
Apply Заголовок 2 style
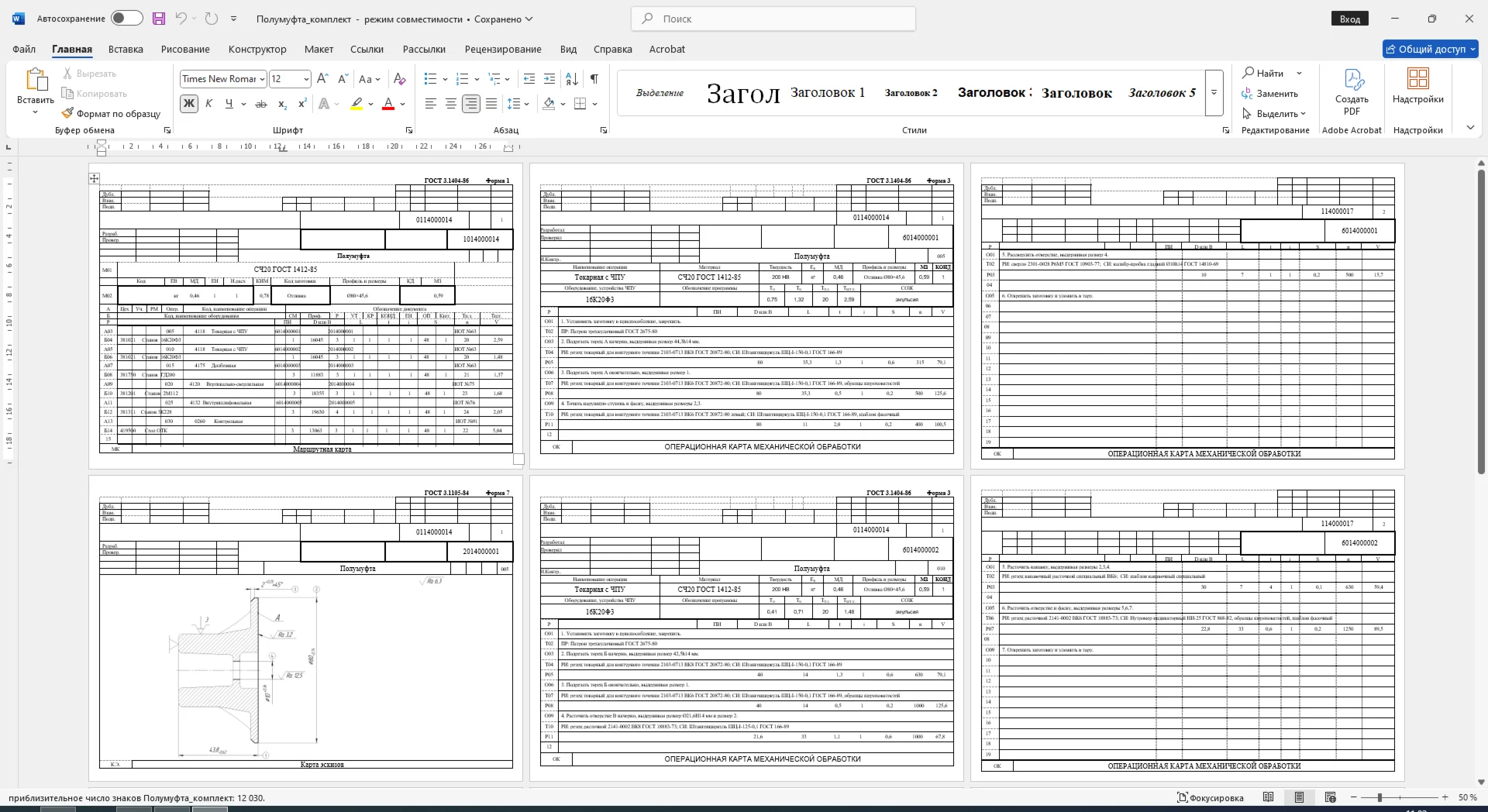point(911,92)
